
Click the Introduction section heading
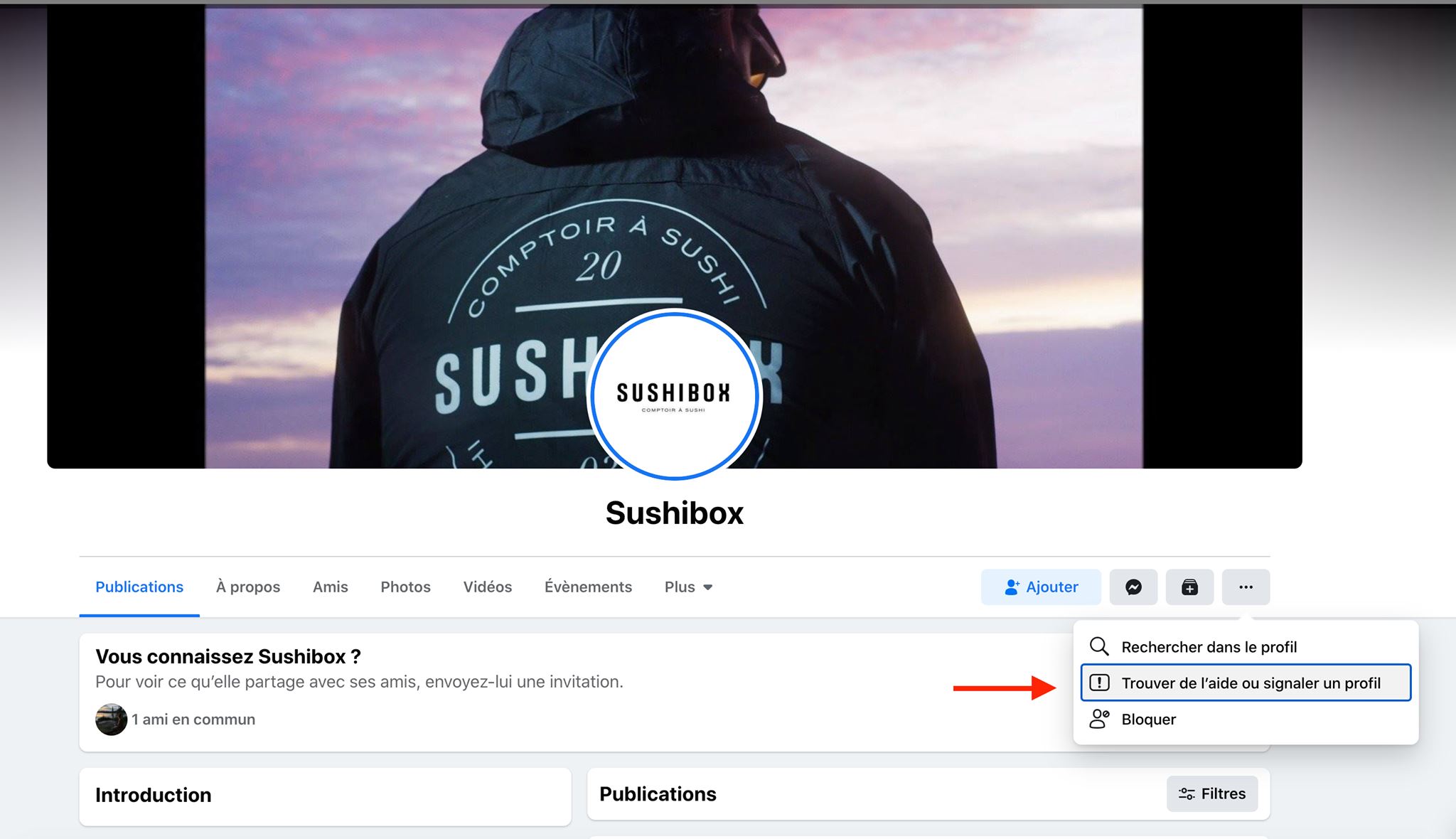154,795
